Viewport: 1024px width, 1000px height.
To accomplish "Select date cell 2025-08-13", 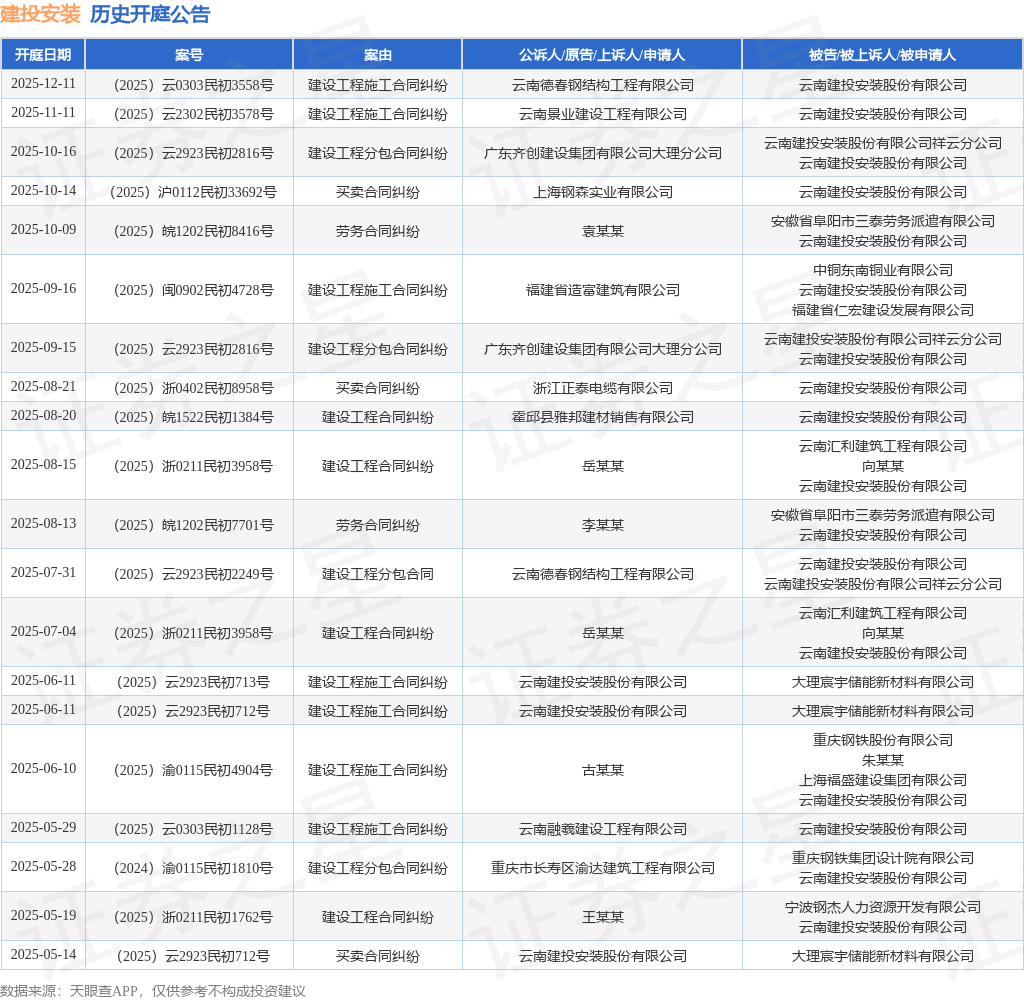I will coord(43,524).
